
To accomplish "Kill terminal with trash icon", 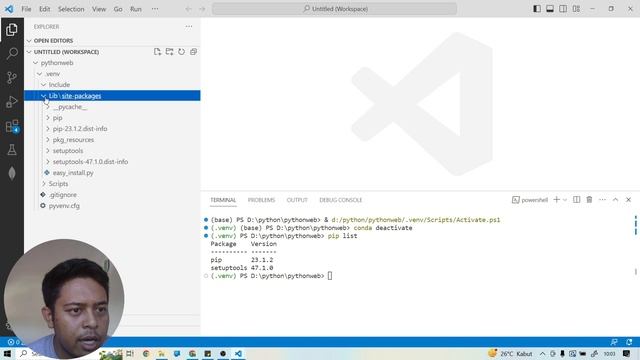I will coord(589,200).
